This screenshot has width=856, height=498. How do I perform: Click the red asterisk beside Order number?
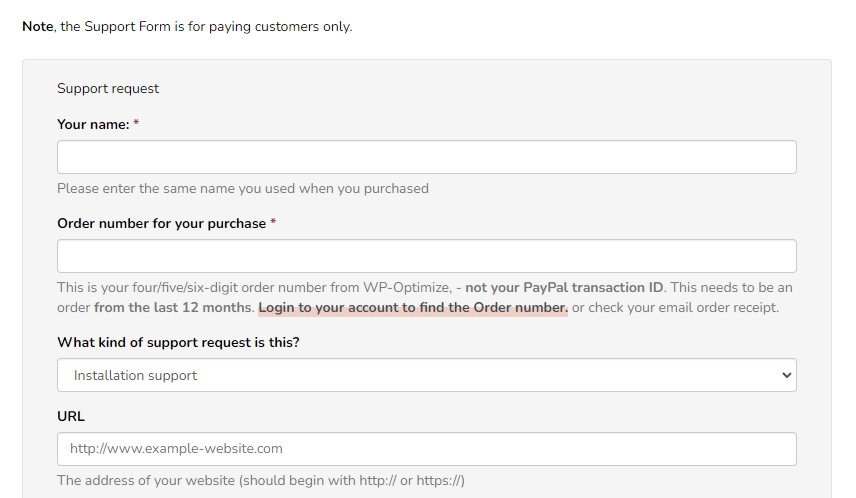(273, 223)
